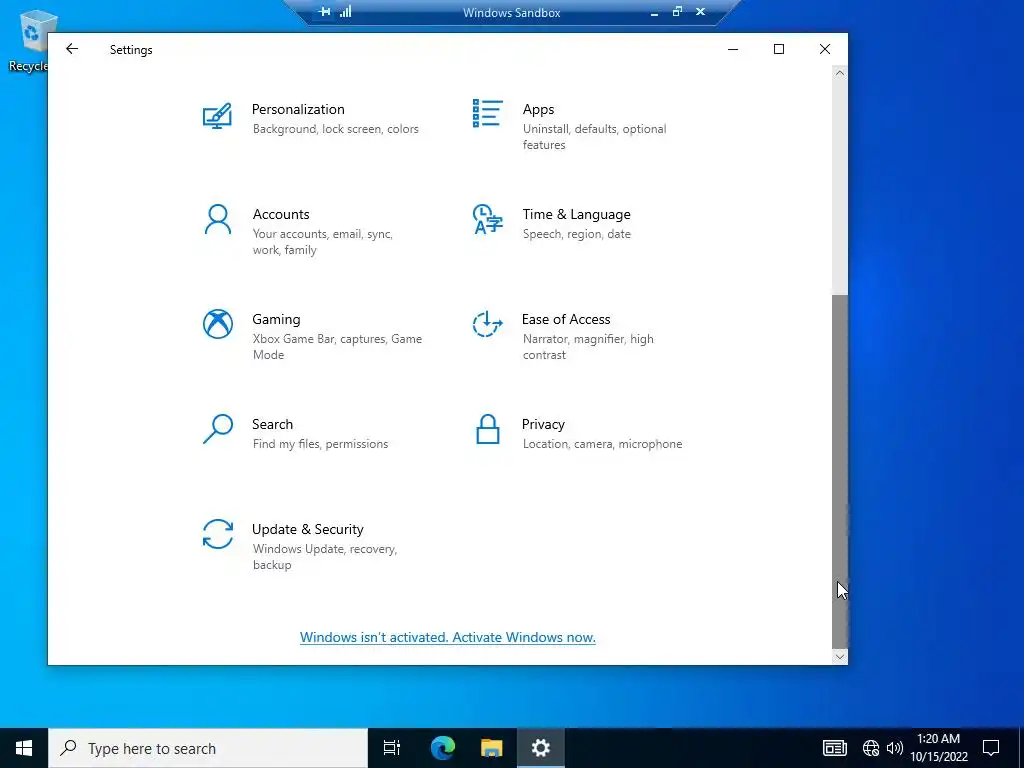Open the Apps list icon

(487, 114)
